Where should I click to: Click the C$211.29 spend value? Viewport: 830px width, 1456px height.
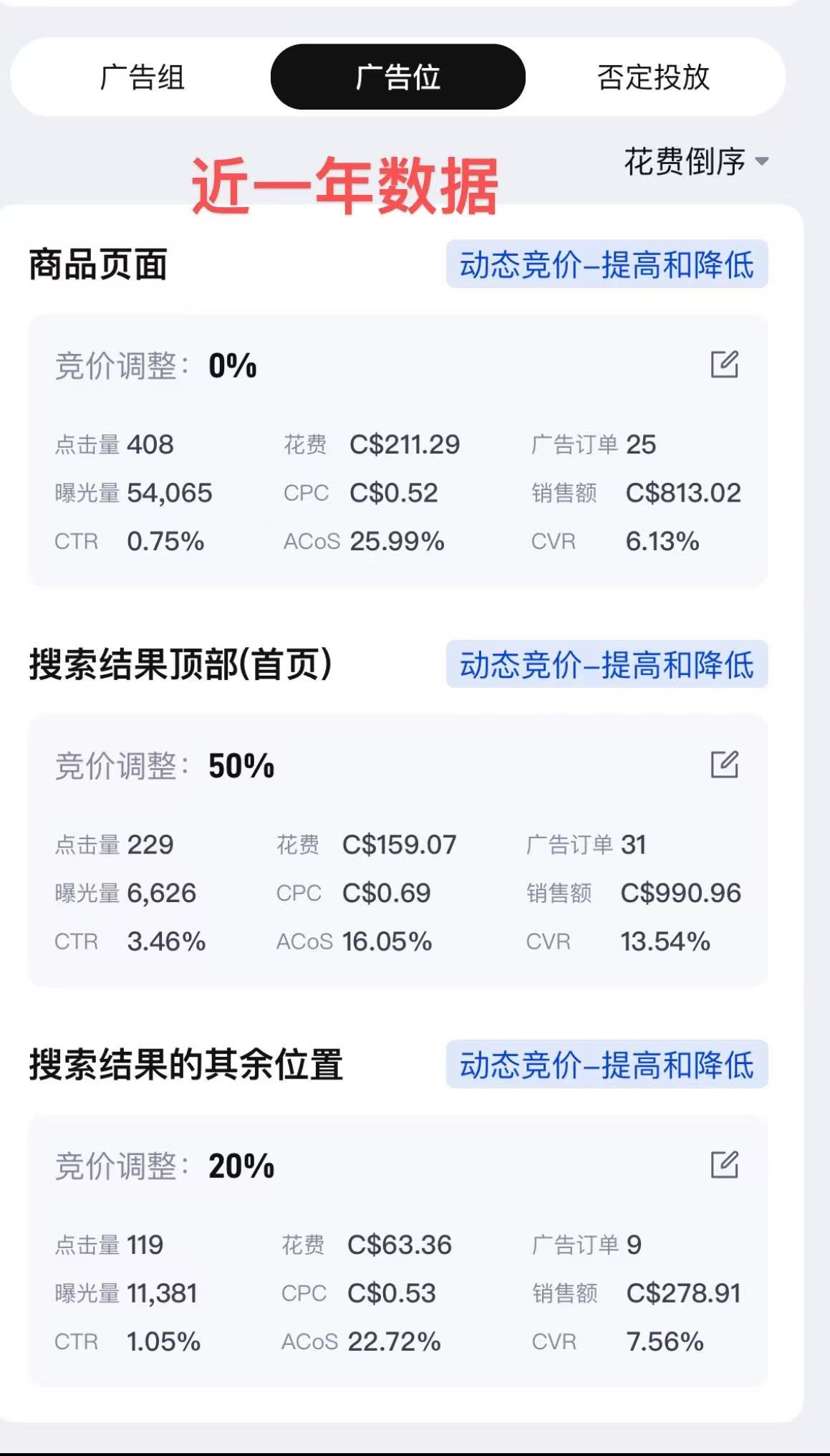click(x=405, y=445)
